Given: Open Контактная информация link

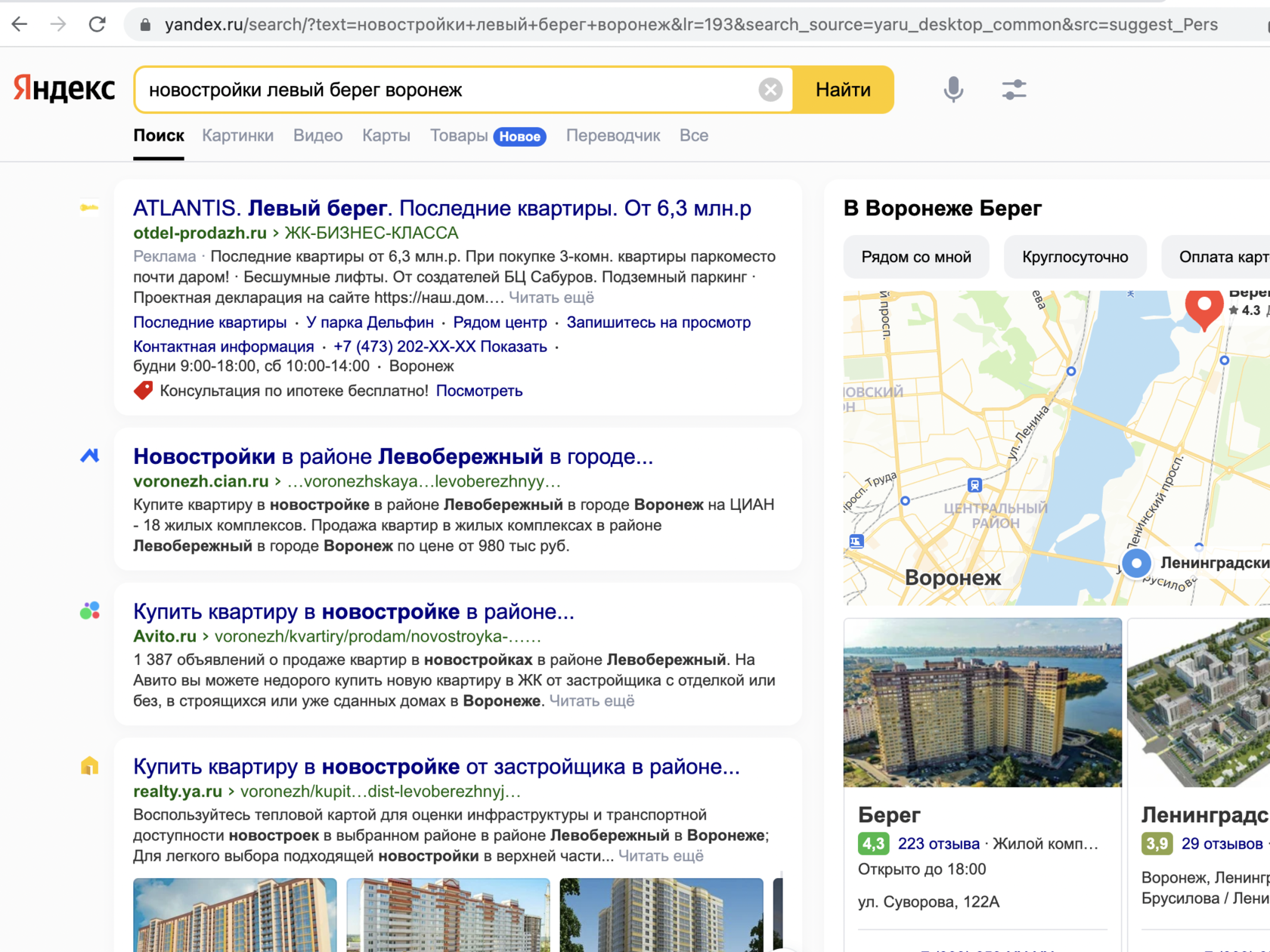Looking at the screenshot, I should tap(224, 347).
